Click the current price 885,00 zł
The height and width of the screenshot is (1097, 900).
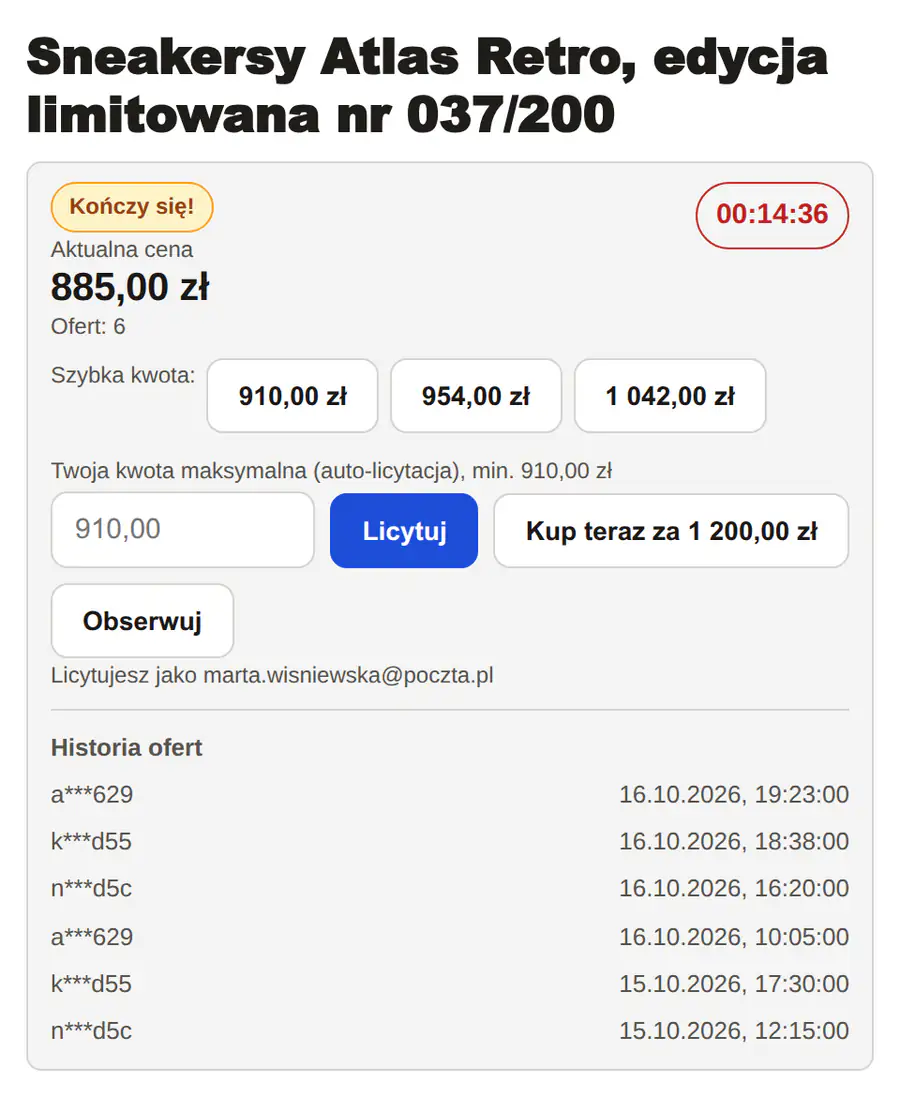point(130,287)
